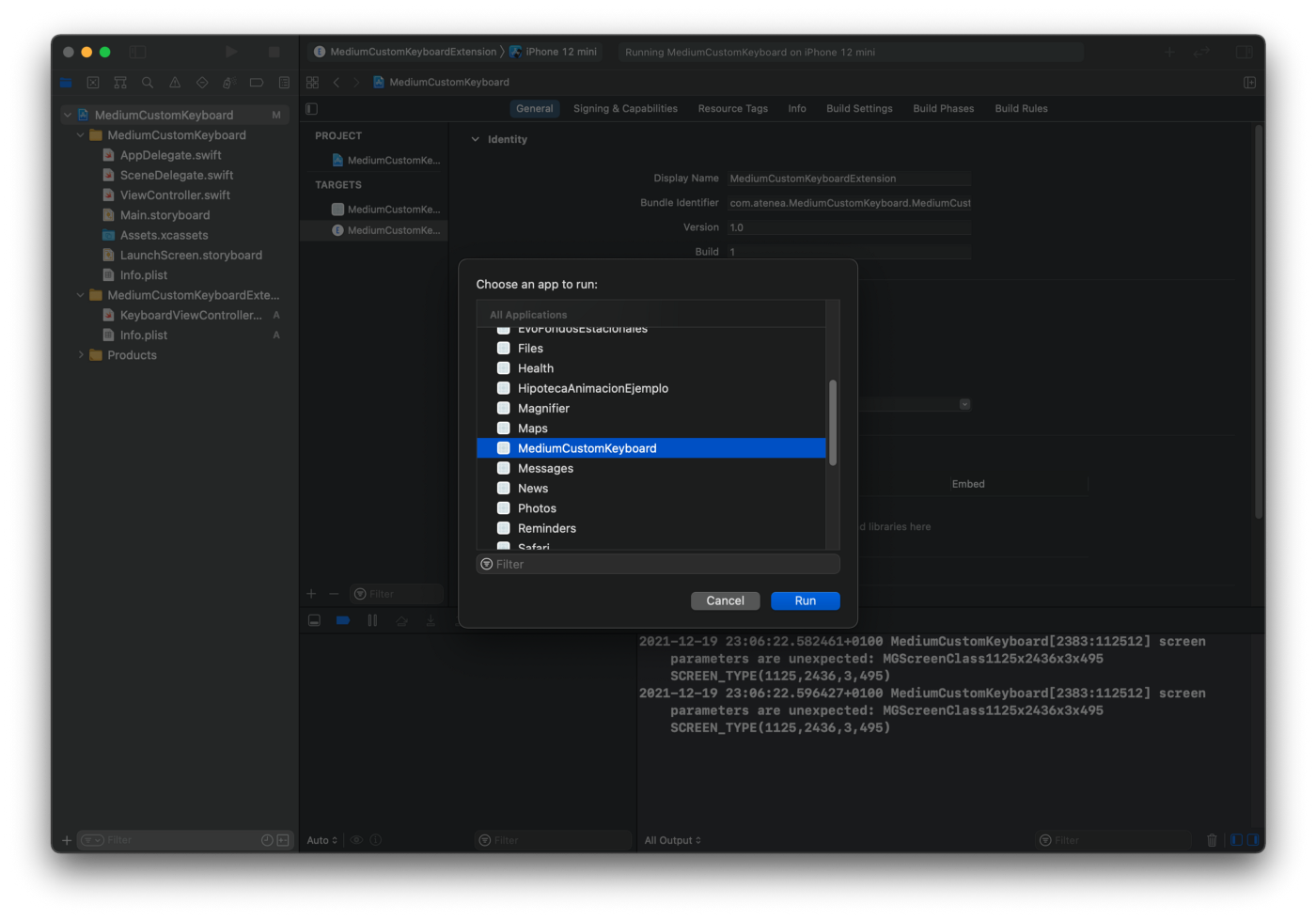Click dialog Filter search field
This screenshot has width=1316, height=920.
tap(658, 564)
